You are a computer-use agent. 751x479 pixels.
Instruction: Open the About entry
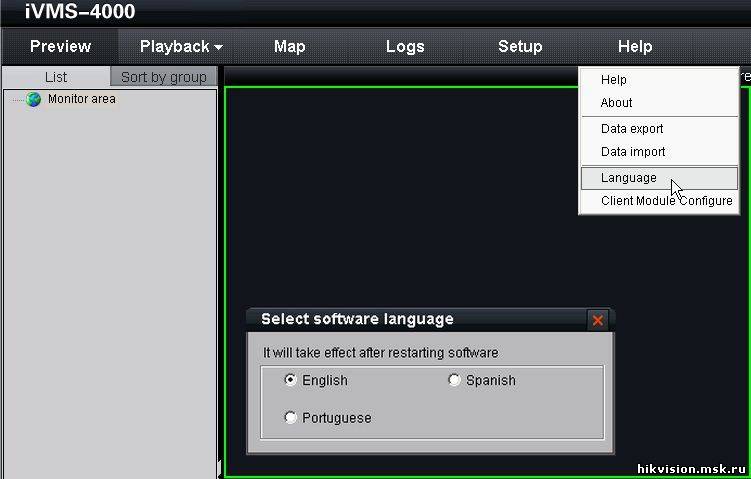(659, 103)
